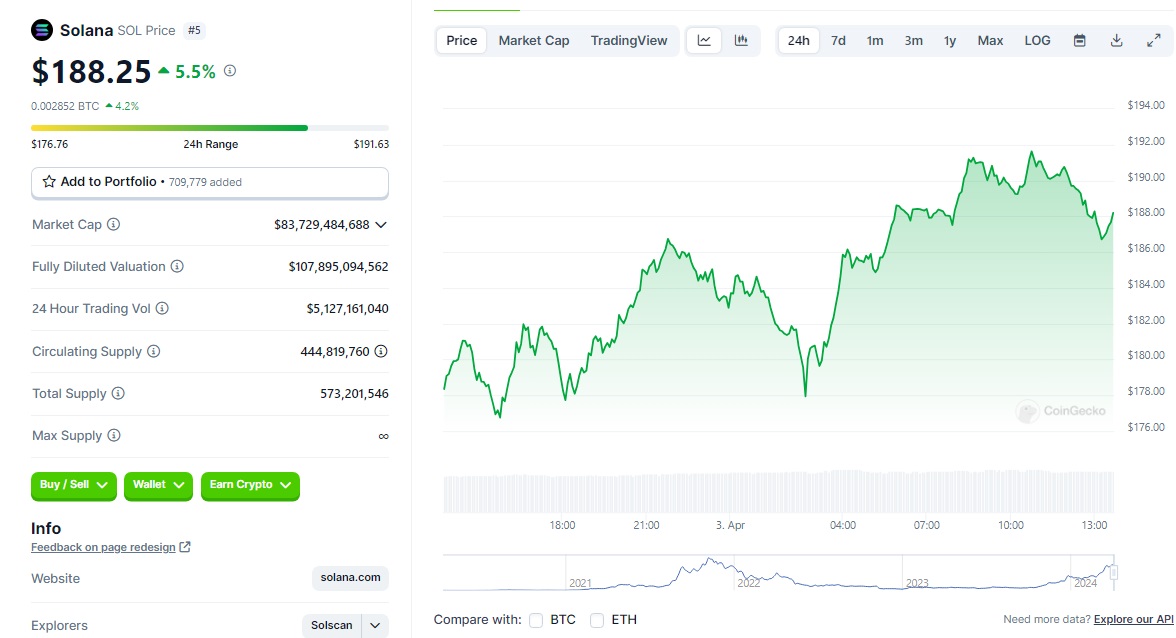Screen dimensions: 1176x638
Task: Click Explore our API link
Action: tap(1133, 619)
